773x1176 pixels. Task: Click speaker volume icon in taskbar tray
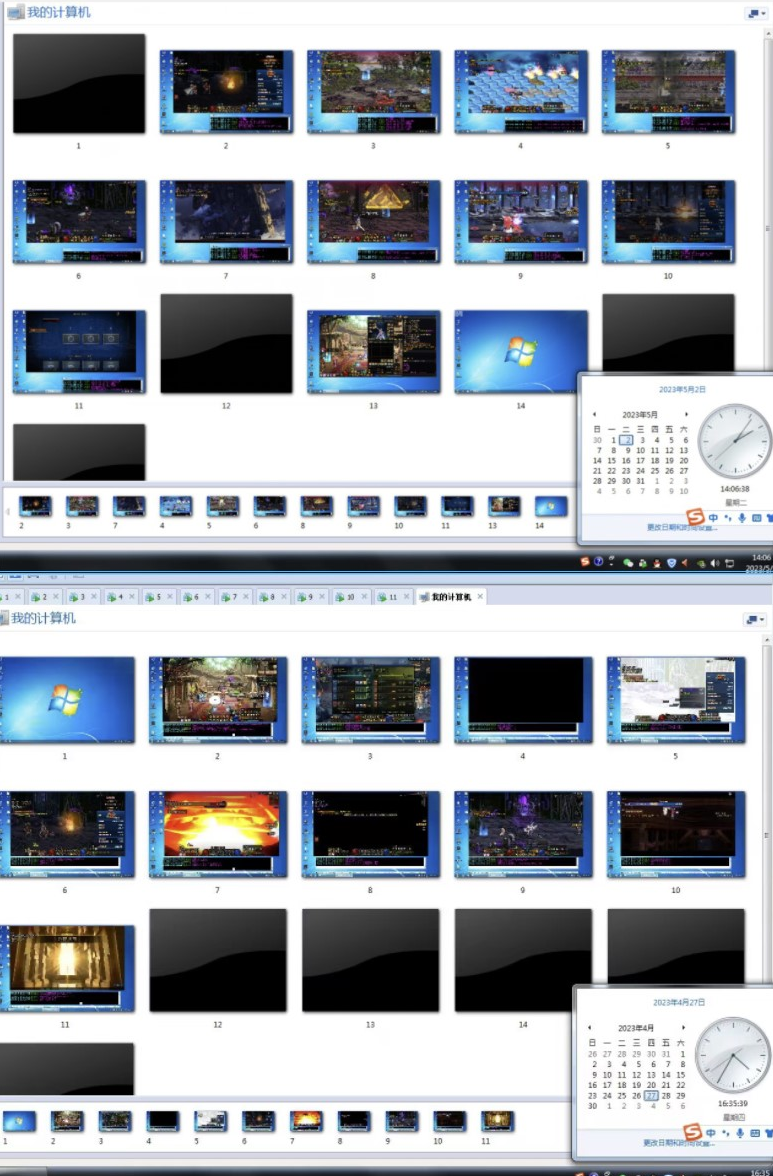pyautogui.click(x=715, y=562)
